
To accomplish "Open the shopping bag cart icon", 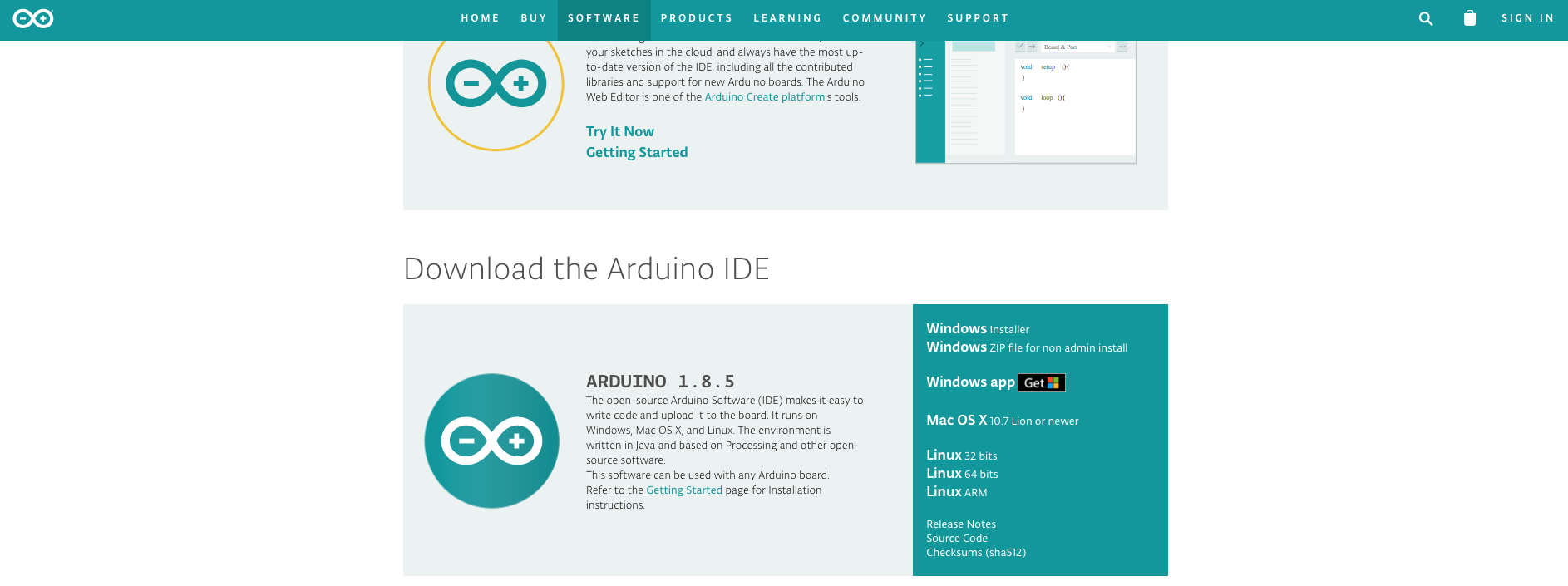I will coord(1470,17).
